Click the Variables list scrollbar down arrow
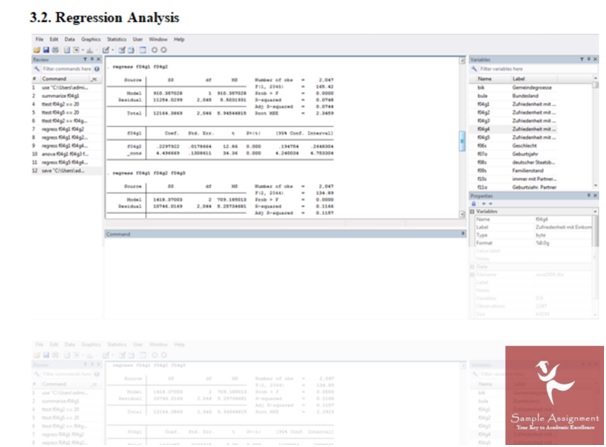This screenshot has height=447, width=606. 595,187
